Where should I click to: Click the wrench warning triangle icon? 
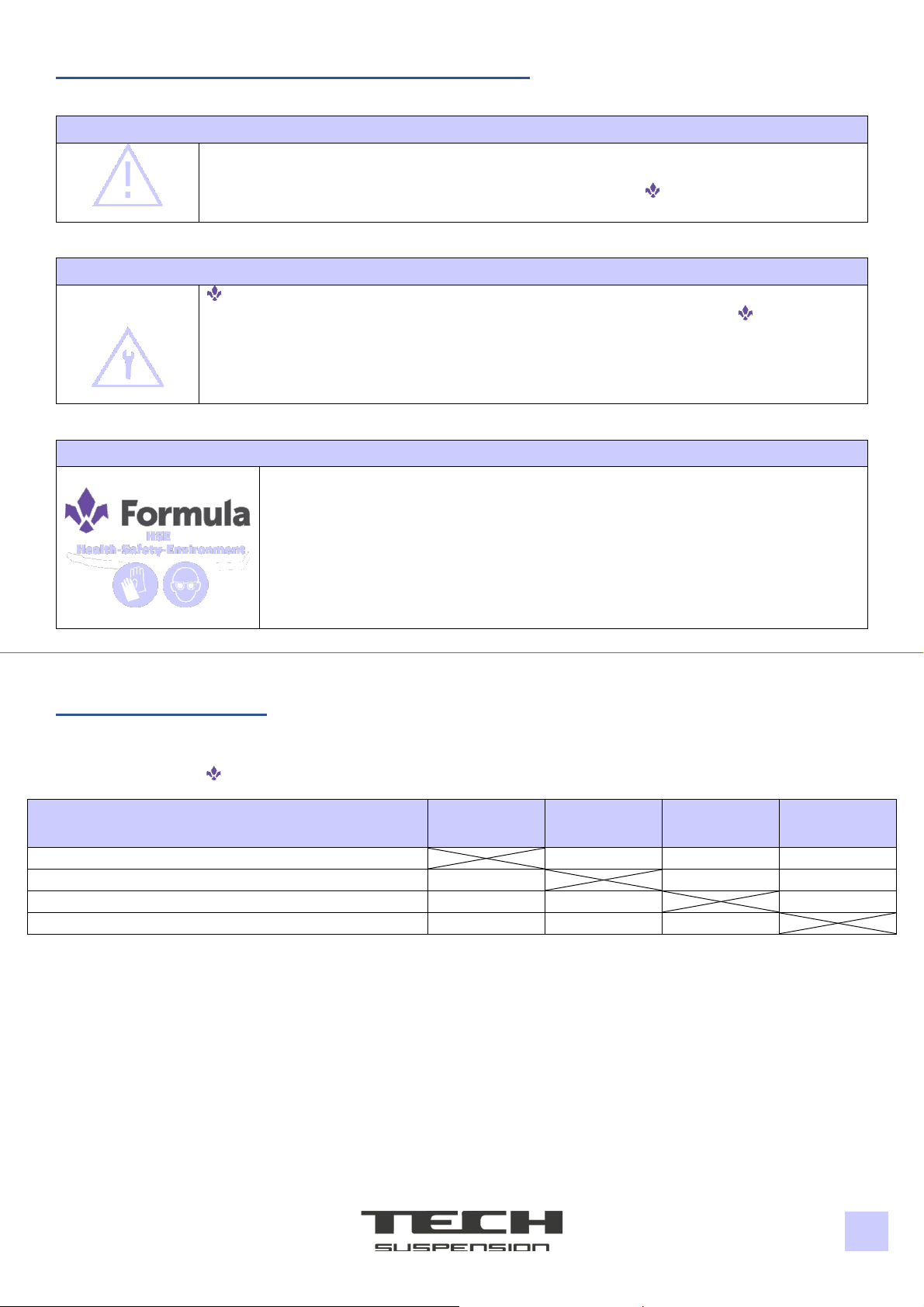128,357
